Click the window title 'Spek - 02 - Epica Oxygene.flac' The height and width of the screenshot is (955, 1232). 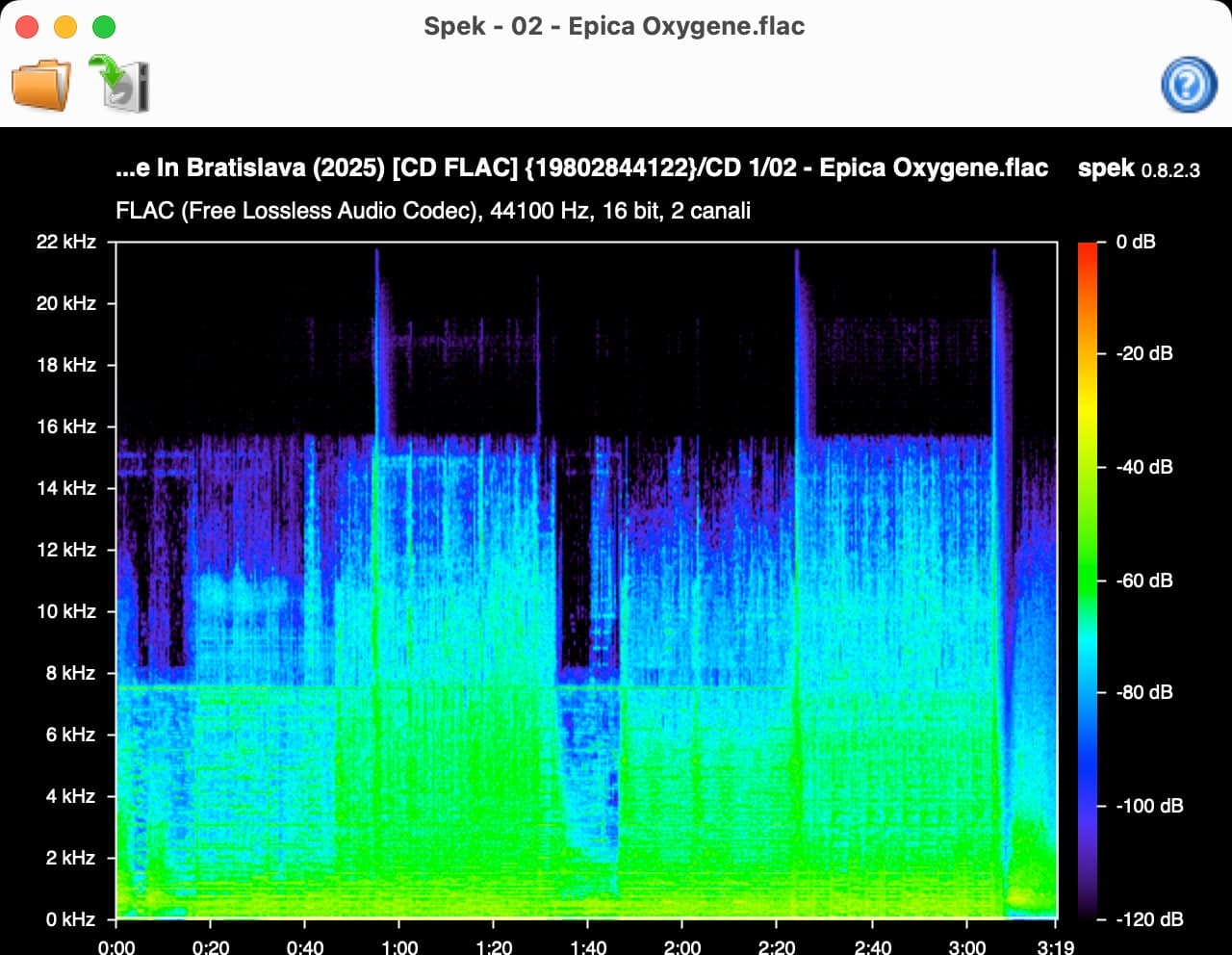[614, 26]
